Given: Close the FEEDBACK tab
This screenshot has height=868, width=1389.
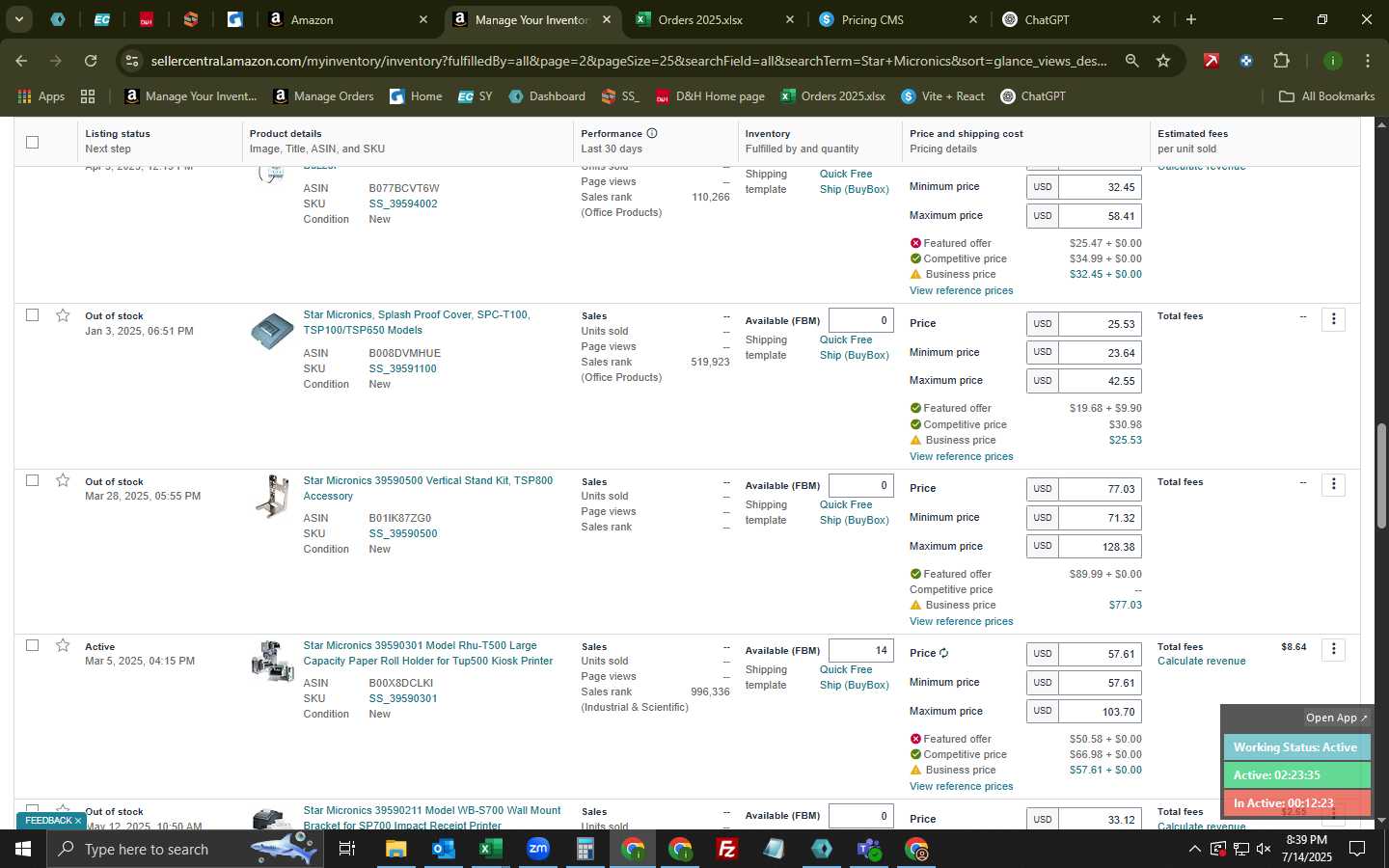Looking at the screenshot, I should (x=78, y=821).
